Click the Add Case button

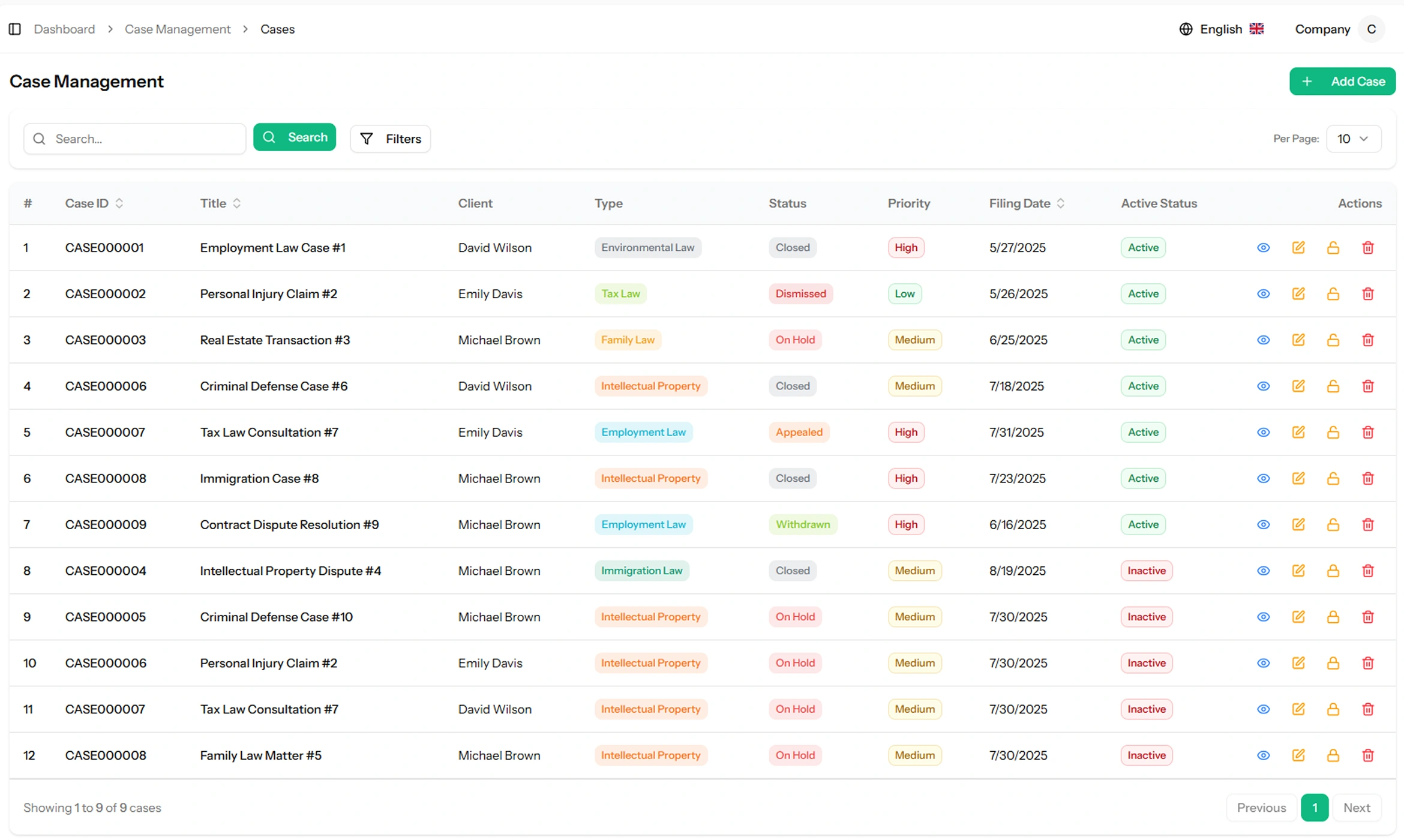click(1342, 82)
